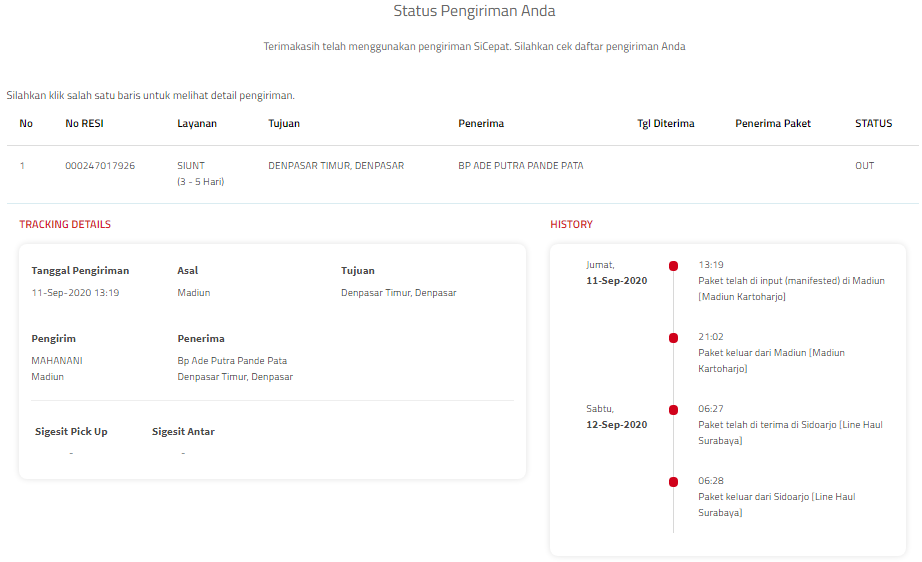The image size is (922, 562).
Task: Click shipping date 11-Sep-2020 13:19
Action: click(x=75, y=293)
